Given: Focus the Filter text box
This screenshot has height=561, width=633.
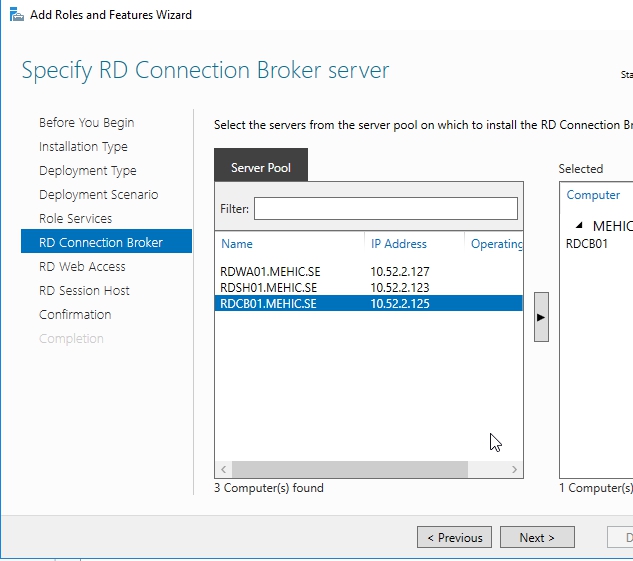Looking at the screenshot, I should click(385, 208).
